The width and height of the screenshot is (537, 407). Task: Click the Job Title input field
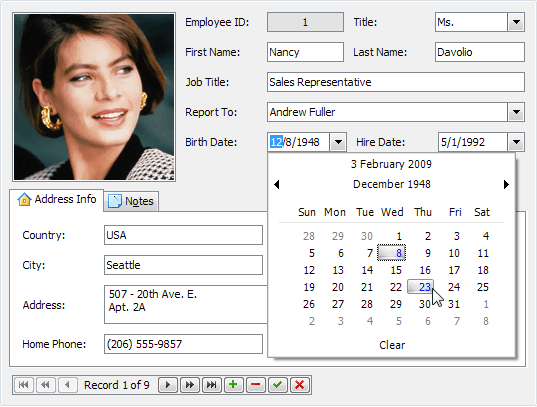(x=396, y=82)
